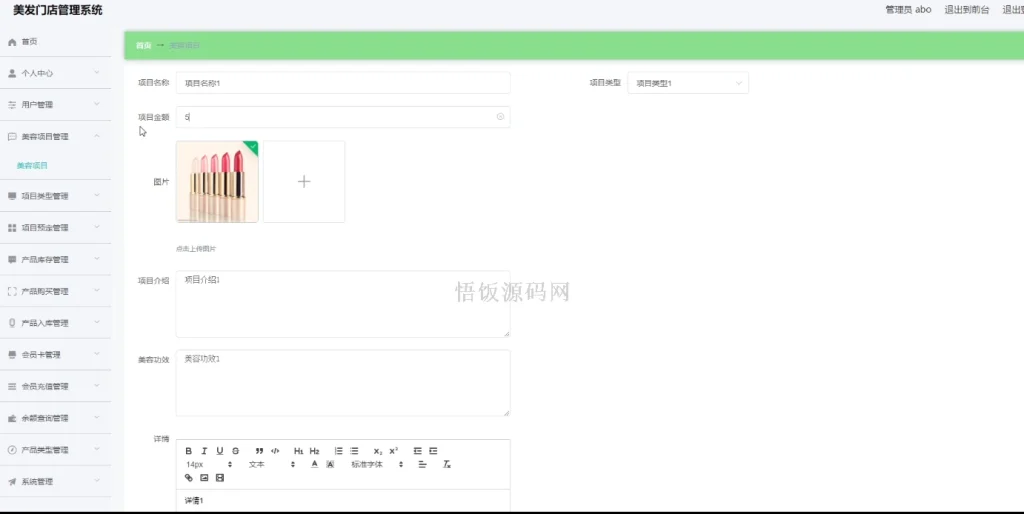Clear the 项目金额 field with its clear icon
1024x514 pixels.
(500, 117)
